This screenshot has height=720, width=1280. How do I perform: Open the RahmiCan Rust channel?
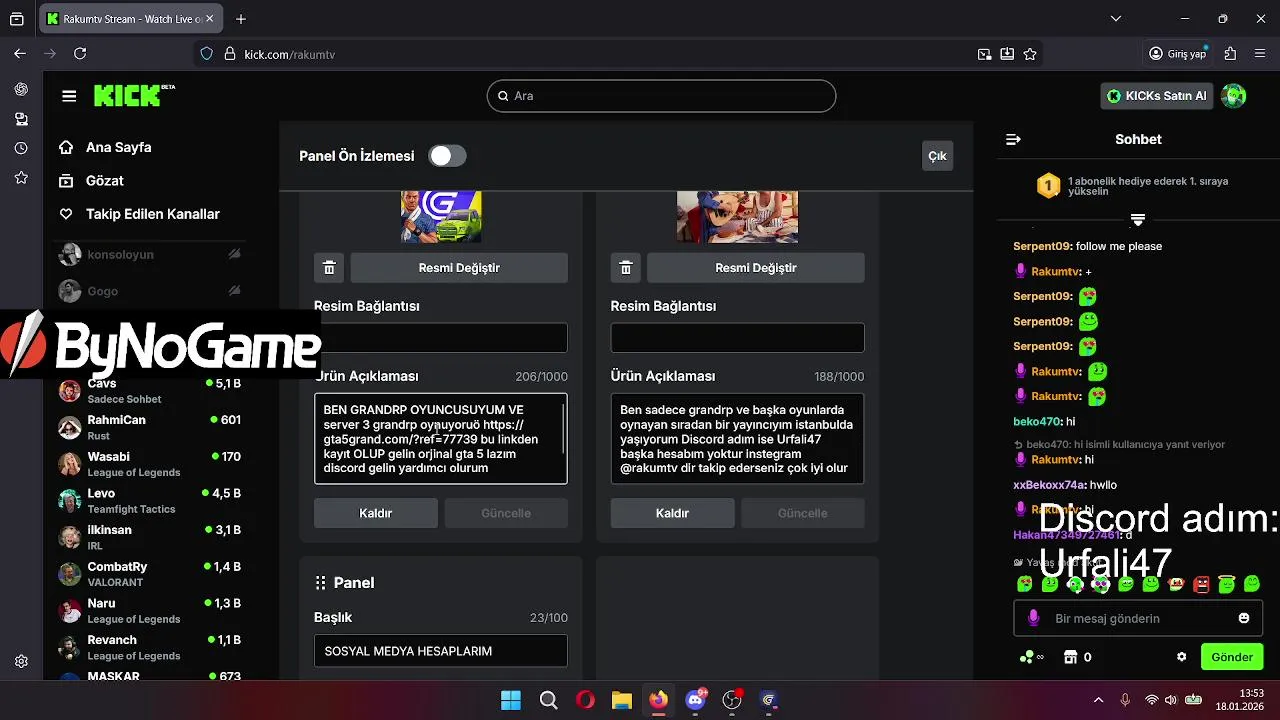(150, 428)
